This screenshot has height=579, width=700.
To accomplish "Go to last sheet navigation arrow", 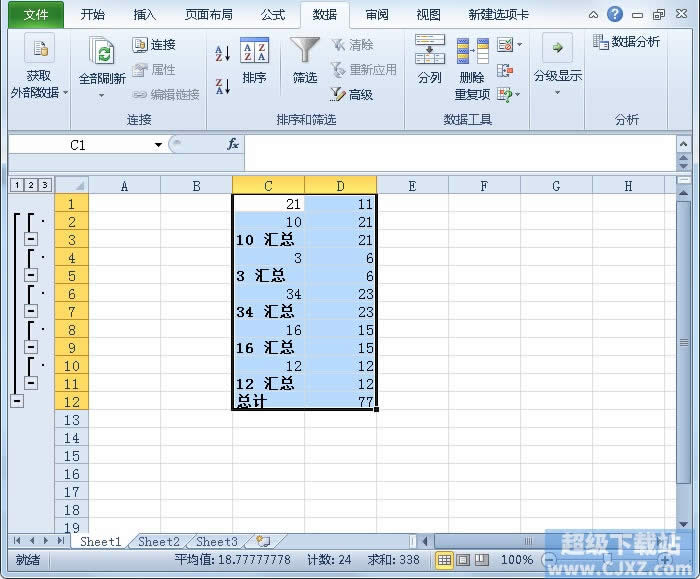I will (x=61, y=541).
